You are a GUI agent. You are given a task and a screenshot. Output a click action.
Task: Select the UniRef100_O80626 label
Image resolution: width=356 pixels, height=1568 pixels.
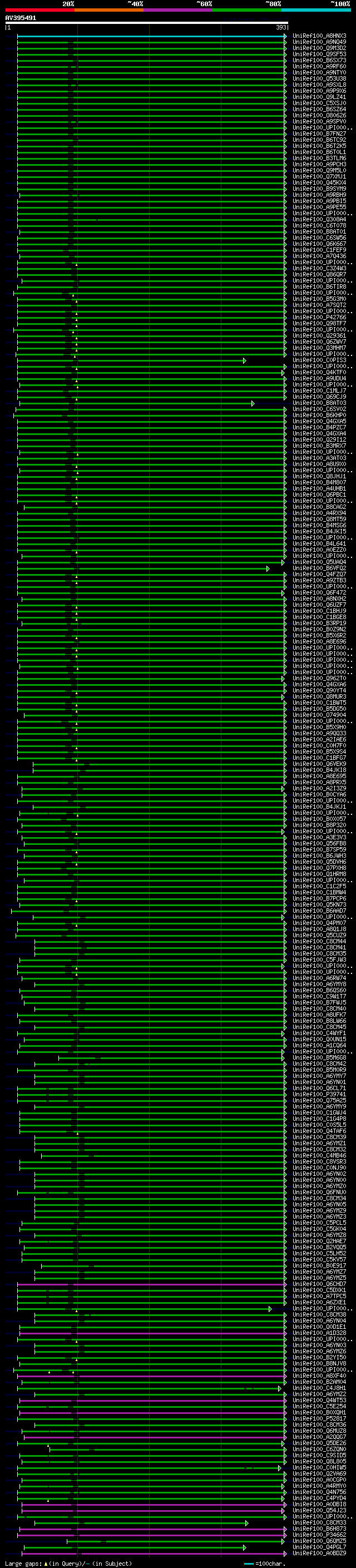[x=319, y=116]
